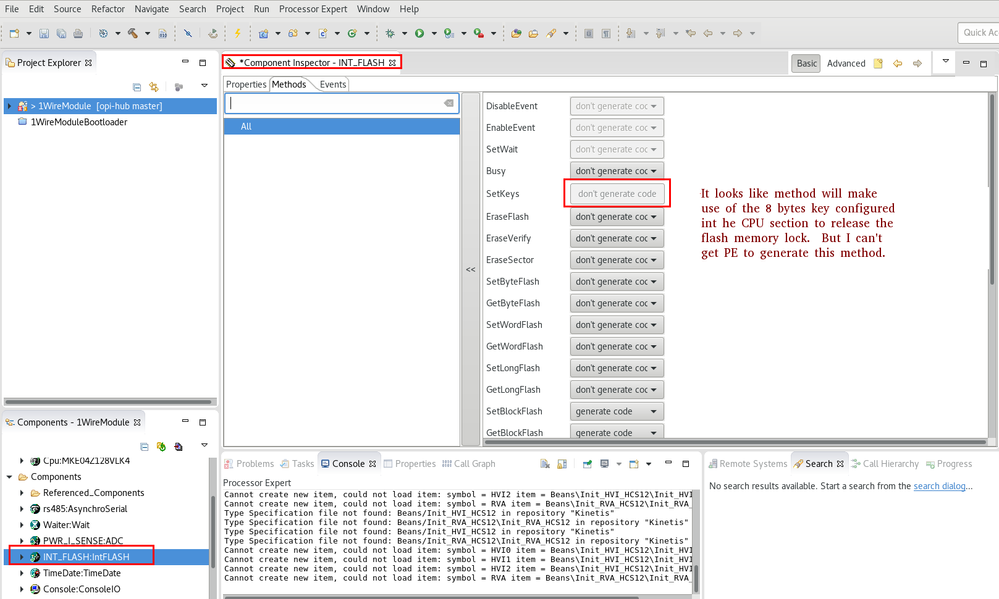The image size is (999, 599).
Task: Clear the methods filter field using eraser icon
Action: [449, 103]
